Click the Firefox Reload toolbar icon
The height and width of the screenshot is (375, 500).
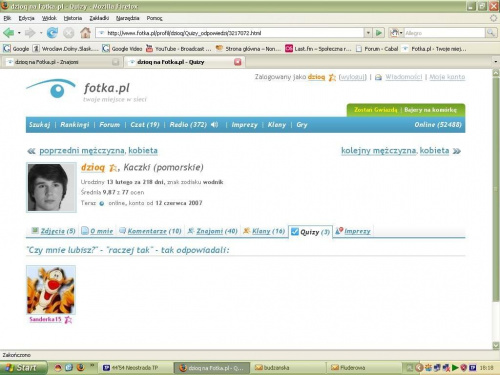[x=52, y=33]
